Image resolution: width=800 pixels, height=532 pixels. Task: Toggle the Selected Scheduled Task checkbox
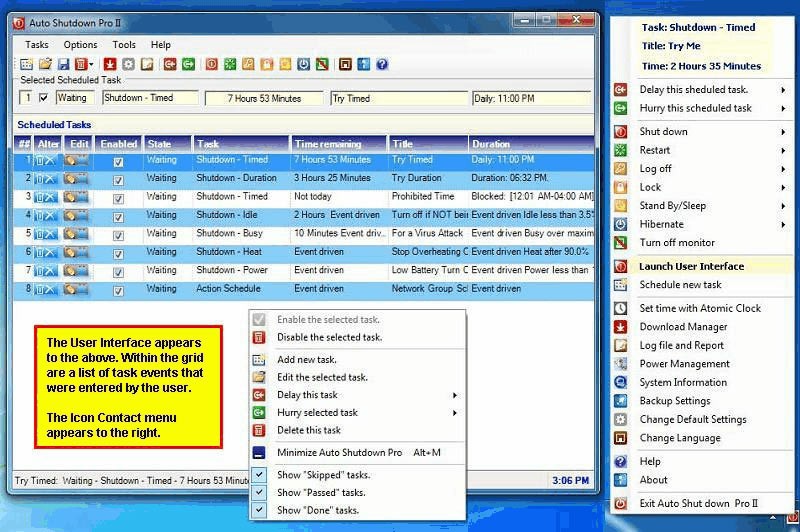[x=44, y=97]
